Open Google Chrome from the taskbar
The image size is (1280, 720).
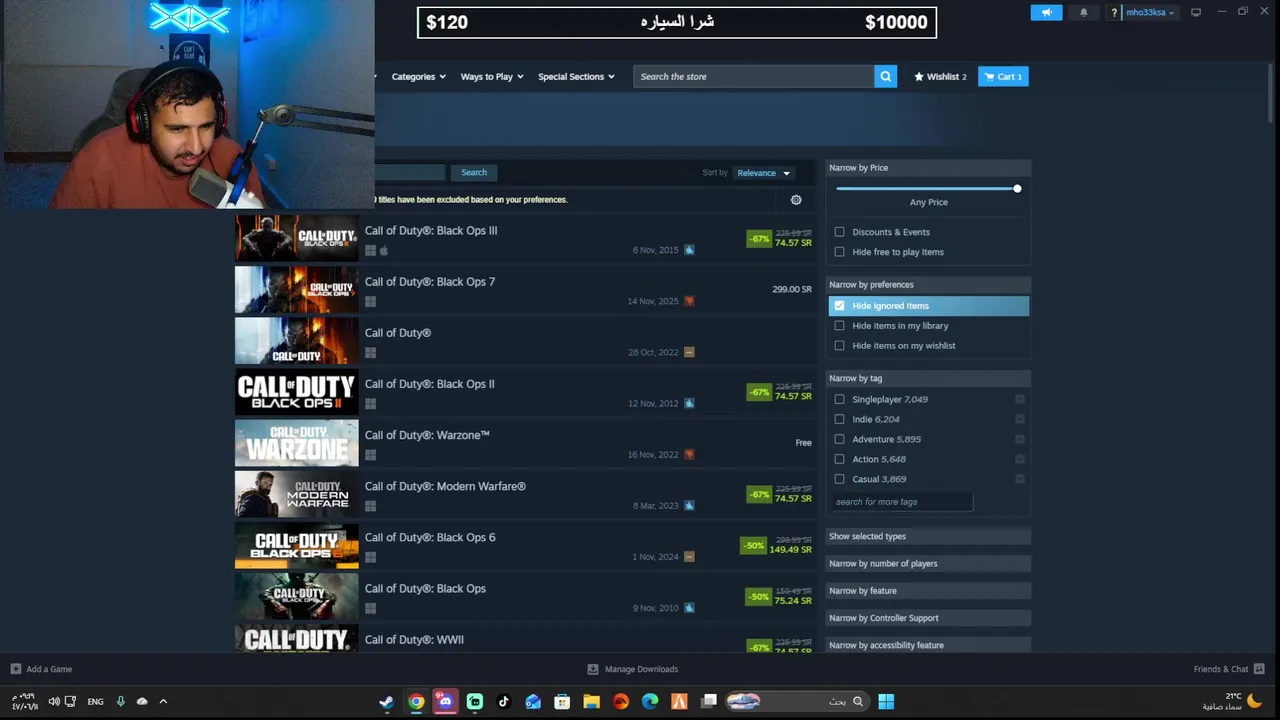(416, 701)
